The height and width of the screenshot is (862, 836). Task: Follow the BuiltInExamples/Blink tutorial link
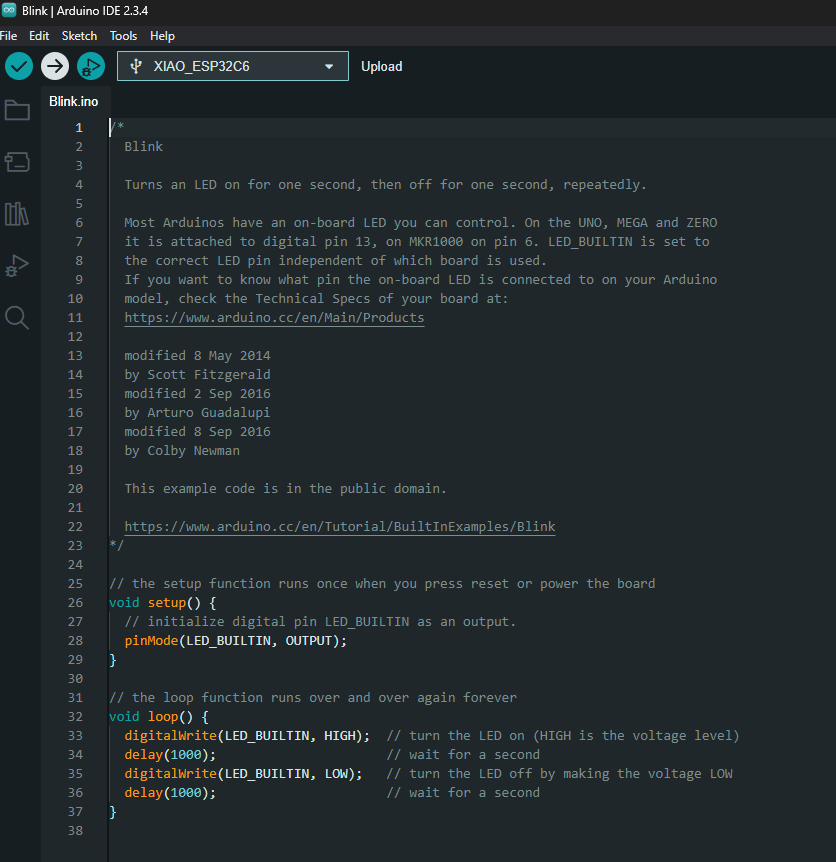(x=340, y=527)
